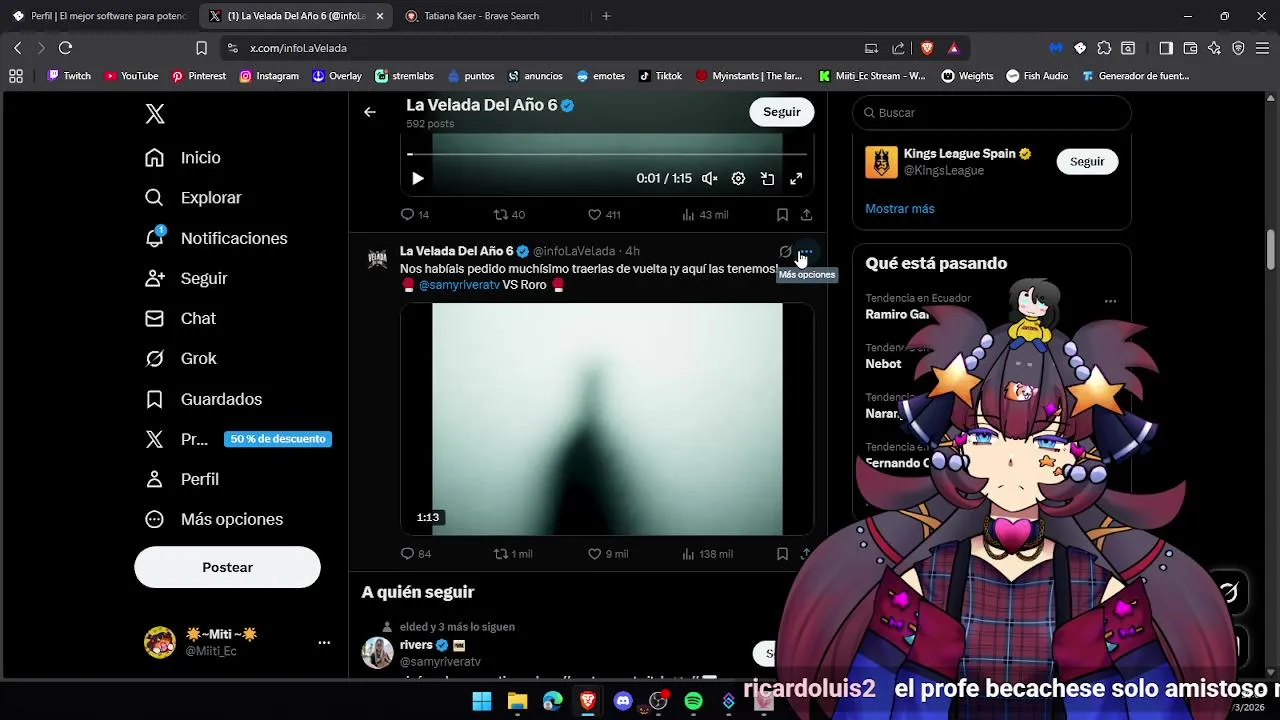Close the La Velada Del Año 6 tab
The image size is (1280, 720).
pyautogui.click(x=380, y=16)
